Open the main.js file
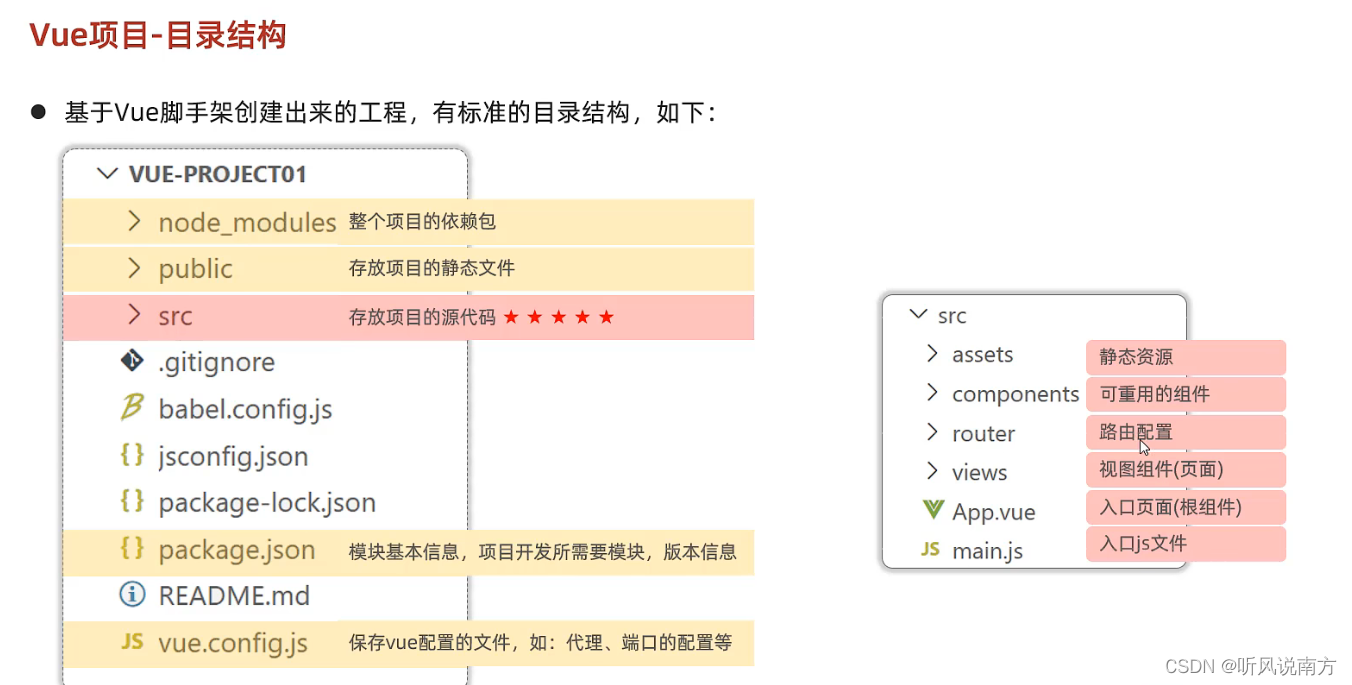 (987, 551)
